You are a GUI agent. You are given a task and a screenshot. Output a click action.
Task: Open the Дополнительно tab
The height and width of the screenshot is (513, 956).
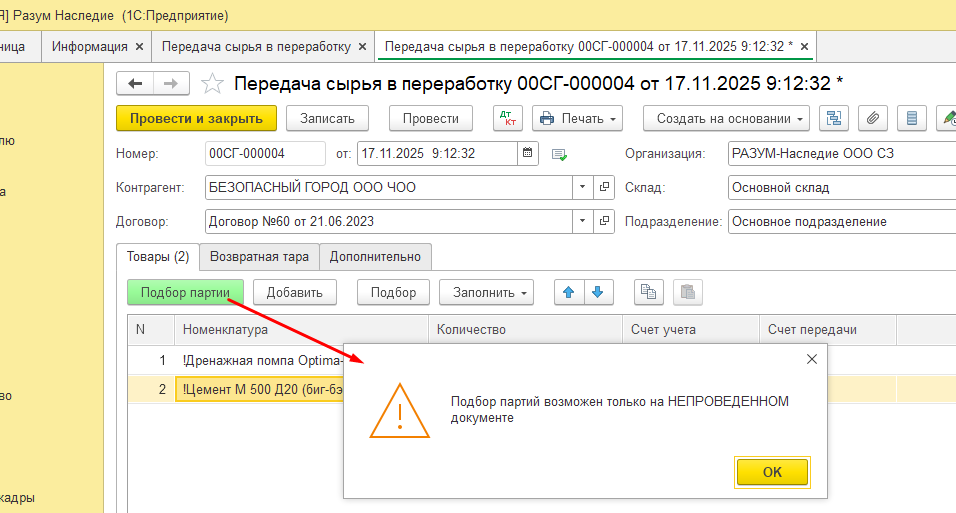click(x=376, y=257)
